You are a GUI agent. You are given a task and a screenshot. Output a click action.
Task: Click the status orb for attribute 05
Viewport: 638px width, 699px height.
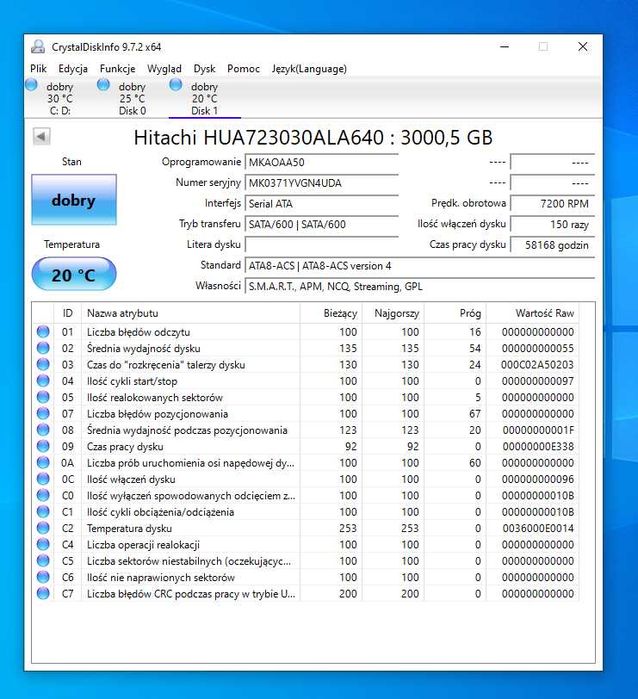tap(43, 397)
